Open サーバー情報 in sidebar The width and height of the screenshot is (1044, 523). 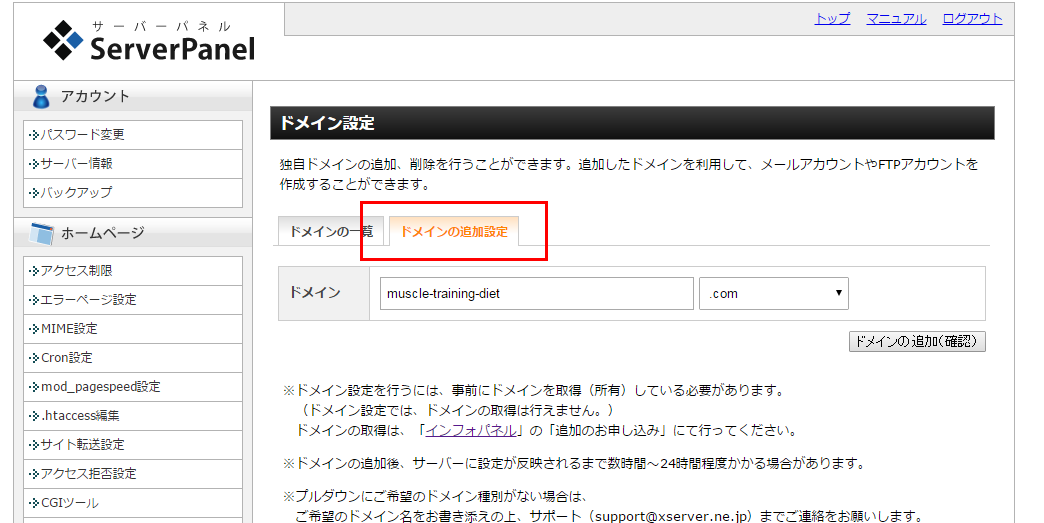pyautogui.click(x=76, y=164)
